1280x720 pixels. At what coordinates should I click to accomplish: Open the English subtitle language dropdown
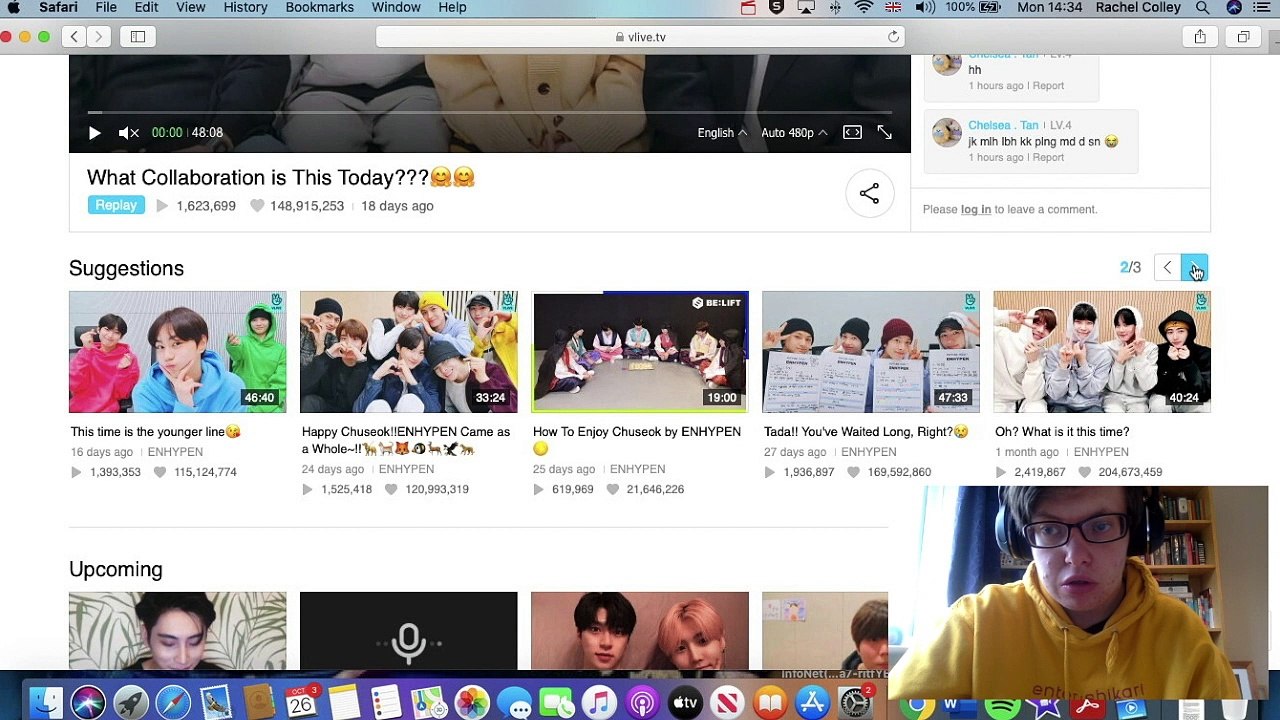[x=722, y=132]
